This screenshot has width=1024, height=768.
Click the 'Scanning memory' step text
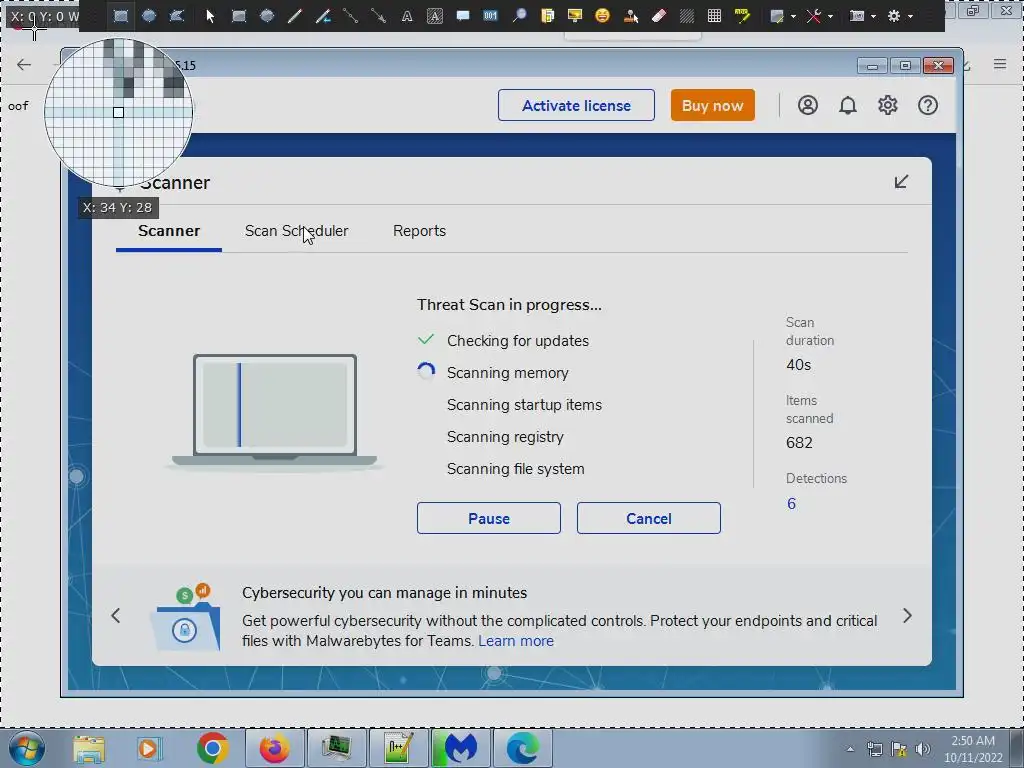(x=507, y=373)
